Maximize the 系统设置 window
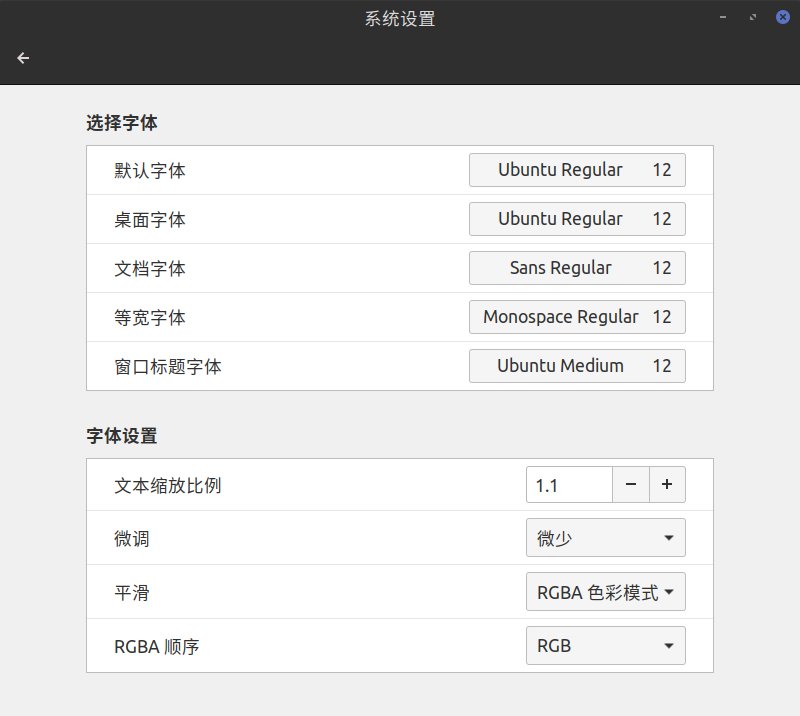This screenshot has width=800, height=716. [x=753, y=17]
